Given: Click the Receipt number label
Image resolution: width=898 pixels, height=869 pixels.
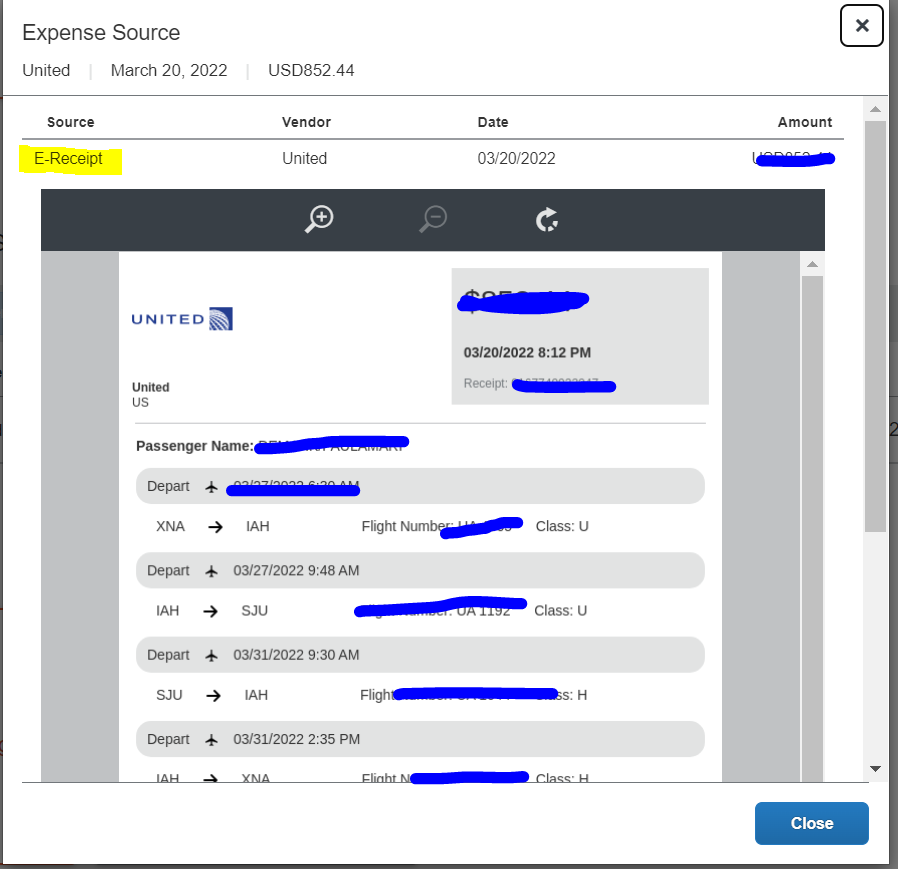Looking at the screenshot, I should pos(486,383).
